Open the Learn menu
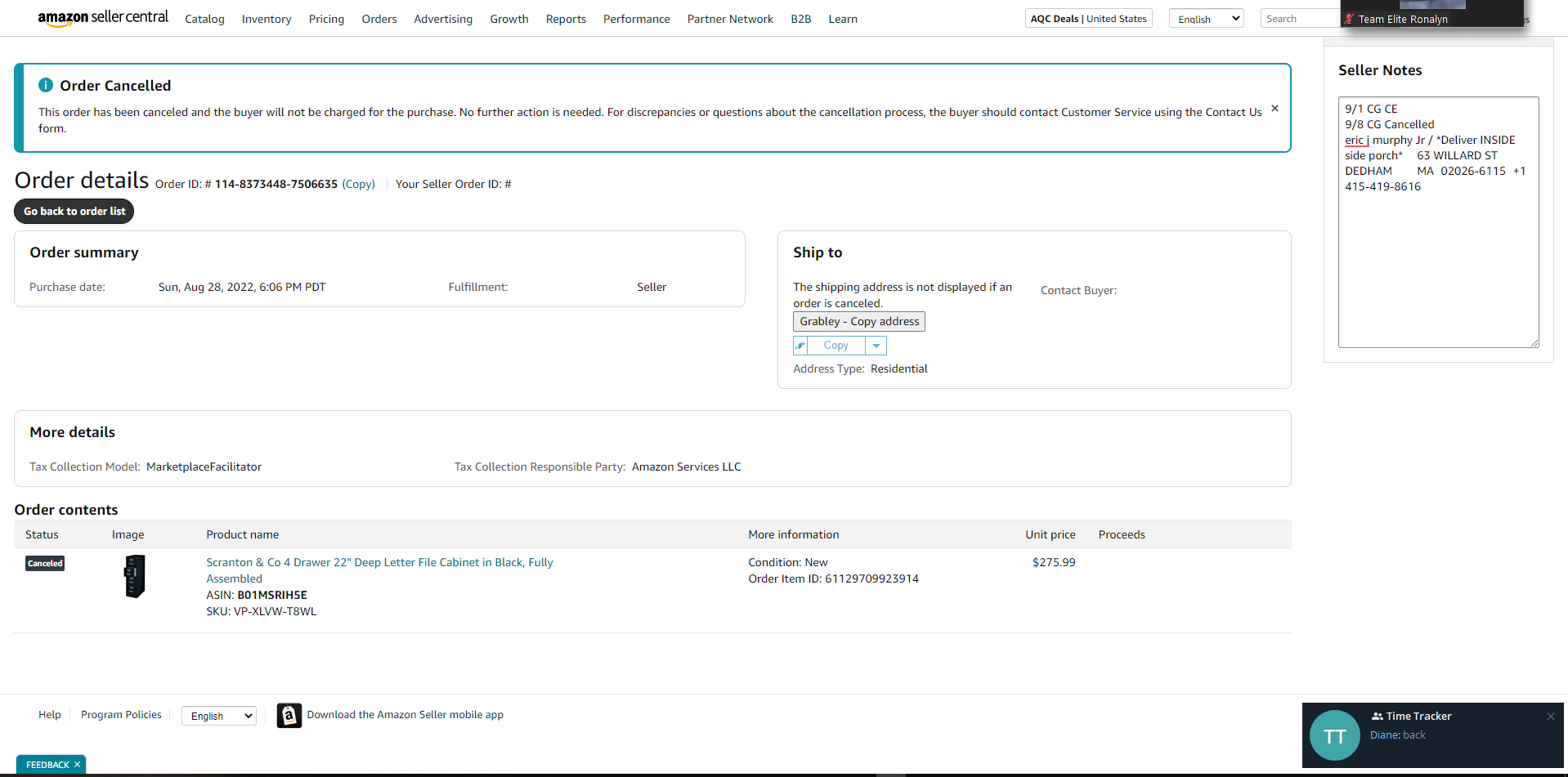The height and width of the screenshot is (777, 1568). click(843, 19)
